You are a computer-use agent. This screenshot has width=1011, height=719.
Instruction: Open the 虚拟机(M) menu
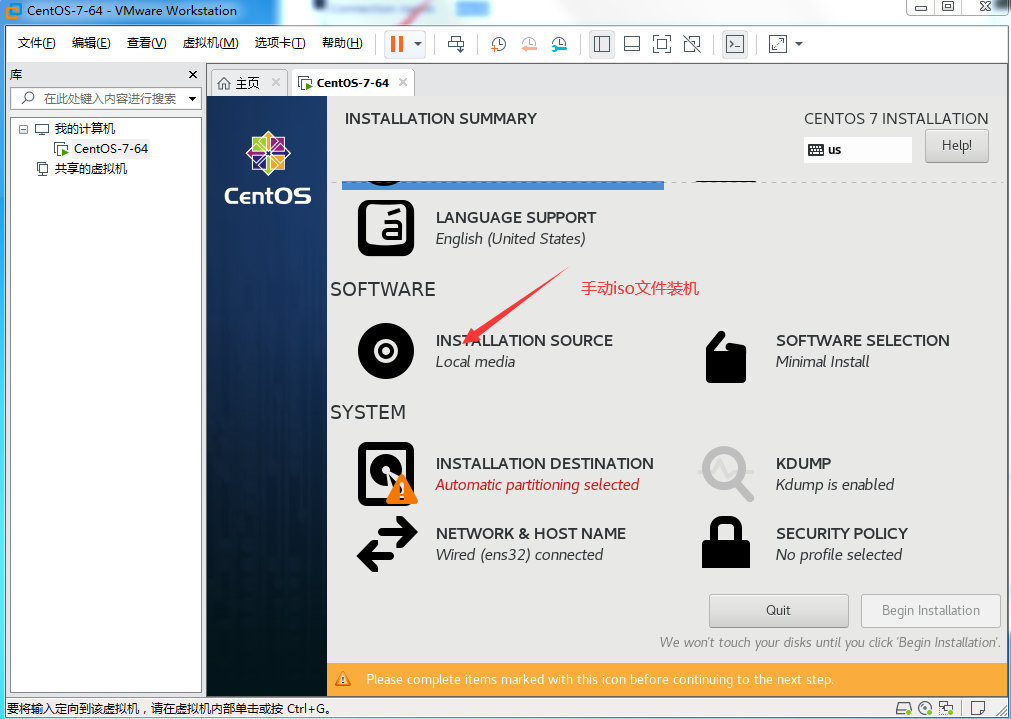[x=210, y=43]
